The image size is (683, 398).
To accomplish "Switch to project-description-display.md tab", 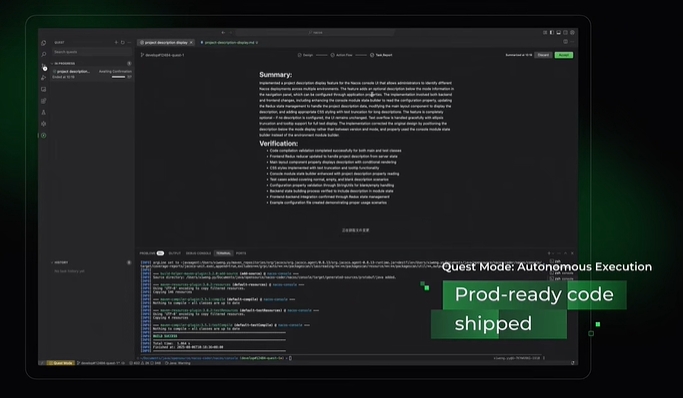I will tap(229, 42).
